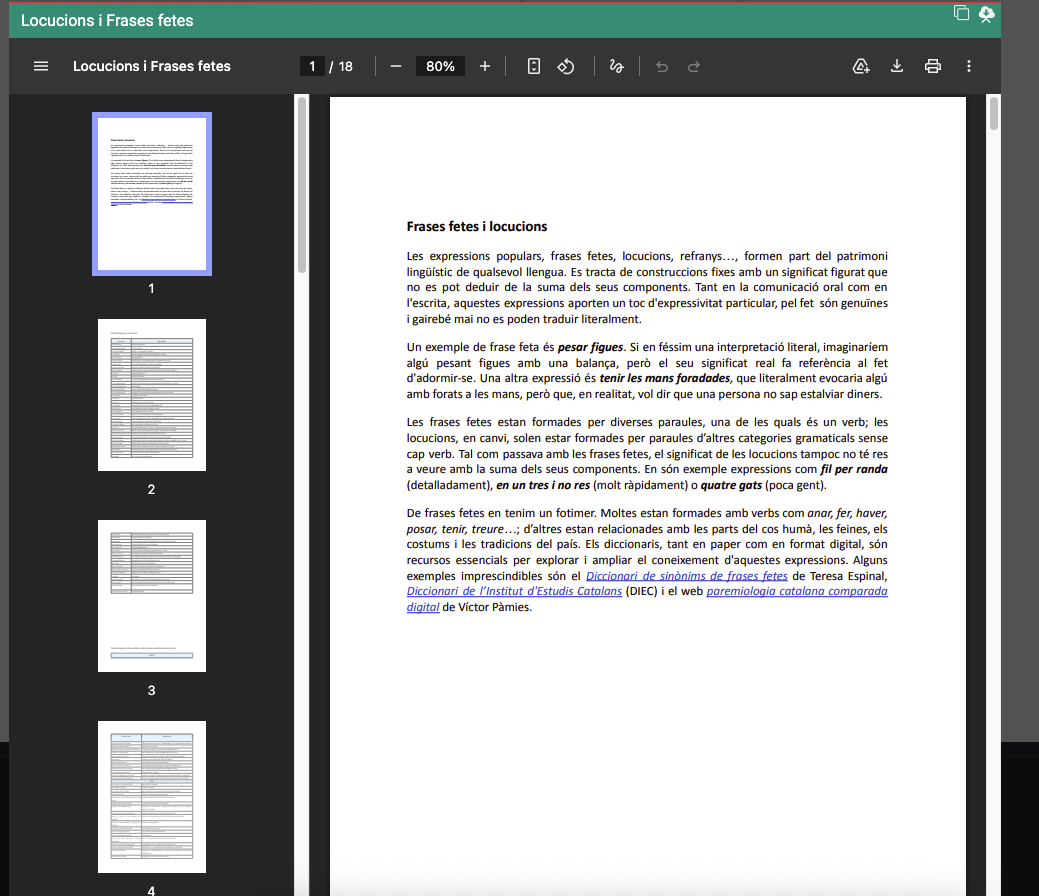Click the page number input field
The image size is (1039, 896).
coord(313,66)
